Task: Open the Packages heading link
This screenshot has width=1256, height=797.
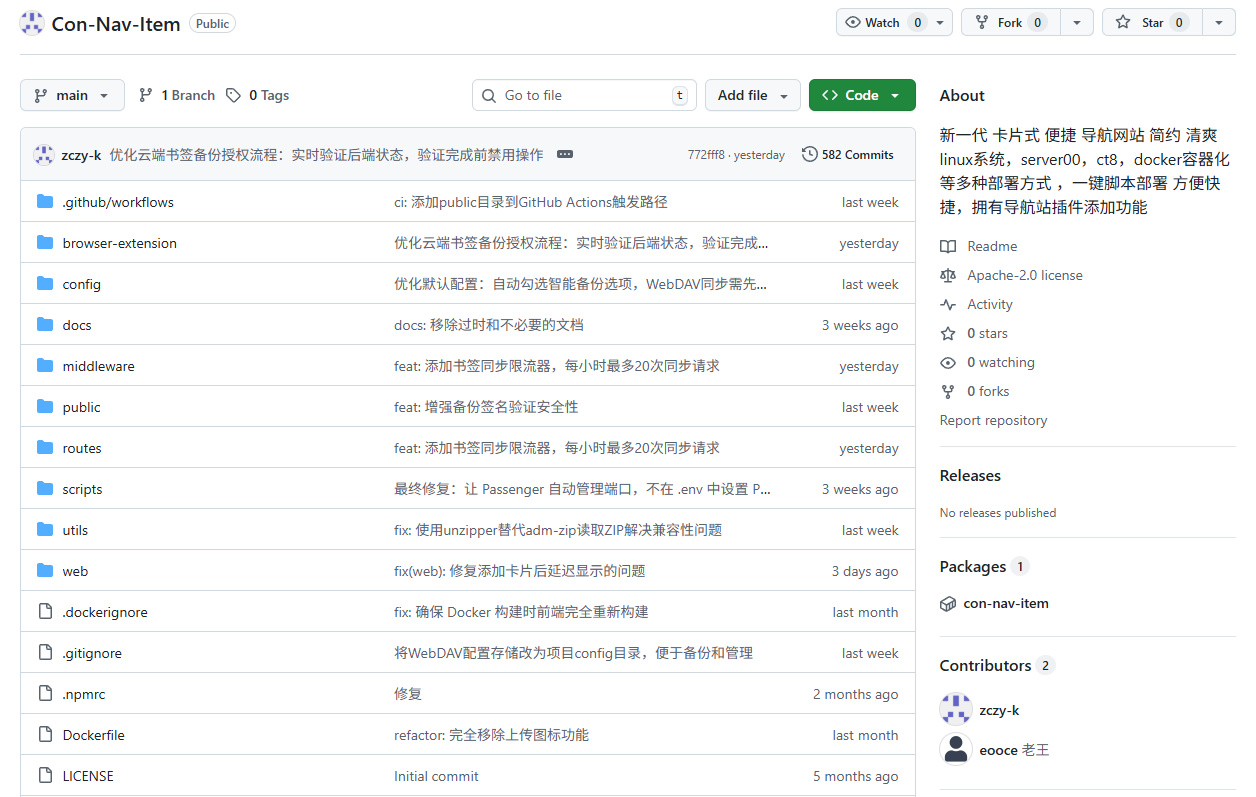Action: point(973,567)
